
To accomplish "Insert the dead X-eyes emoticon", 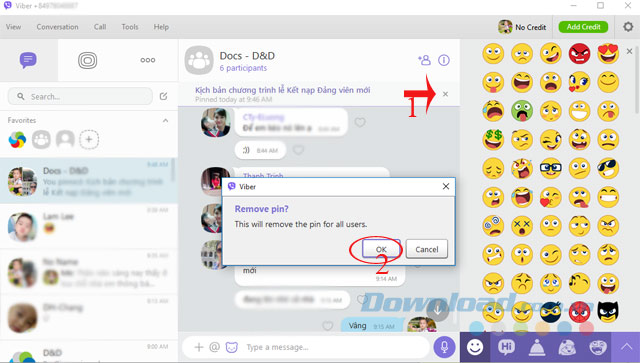I will (522, 226).
